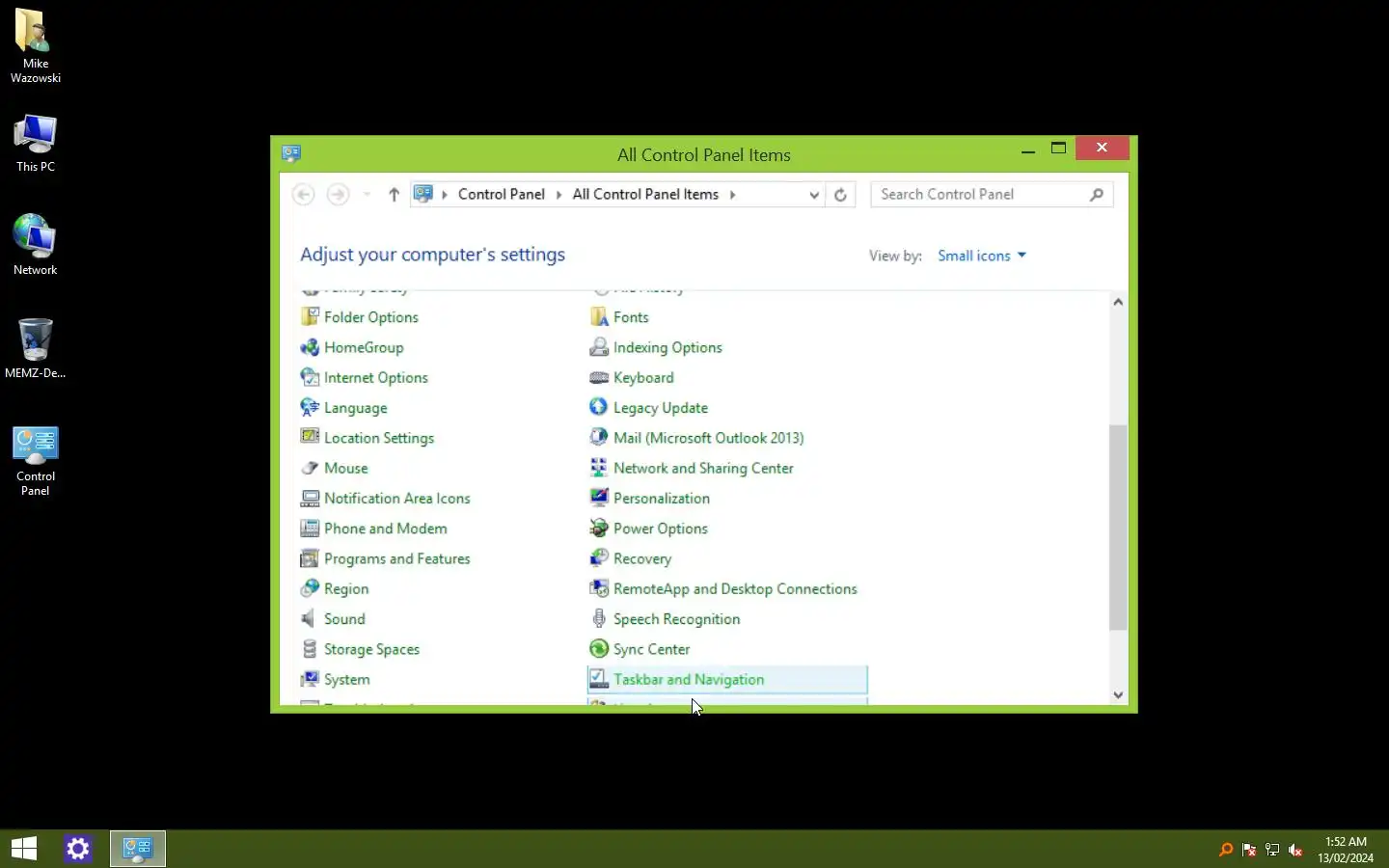Open the Windows Start button
The width and height of the screenshot is (1389, 868).
[24, 849]
